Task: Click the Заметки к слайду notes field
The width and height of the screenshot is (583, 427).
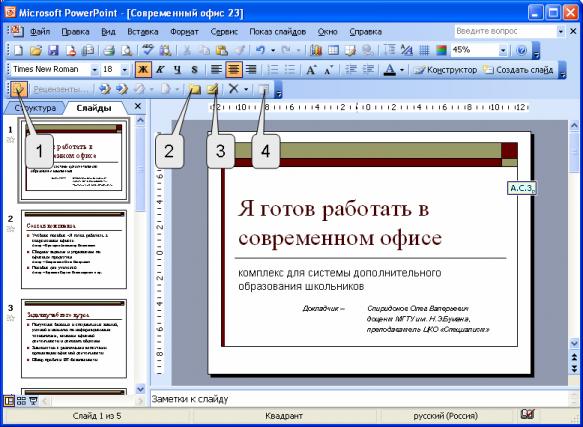Action: (x=359, y=399)
